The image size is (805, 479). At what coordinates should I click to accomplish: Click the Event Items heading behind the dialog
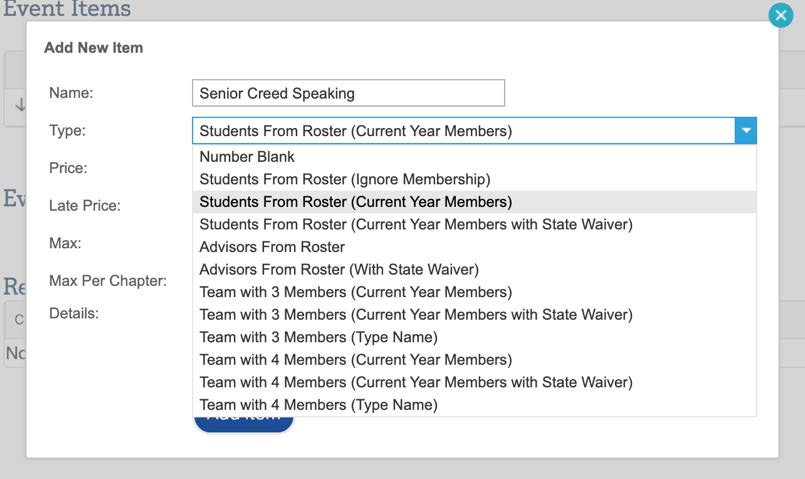tap(66, 10)
